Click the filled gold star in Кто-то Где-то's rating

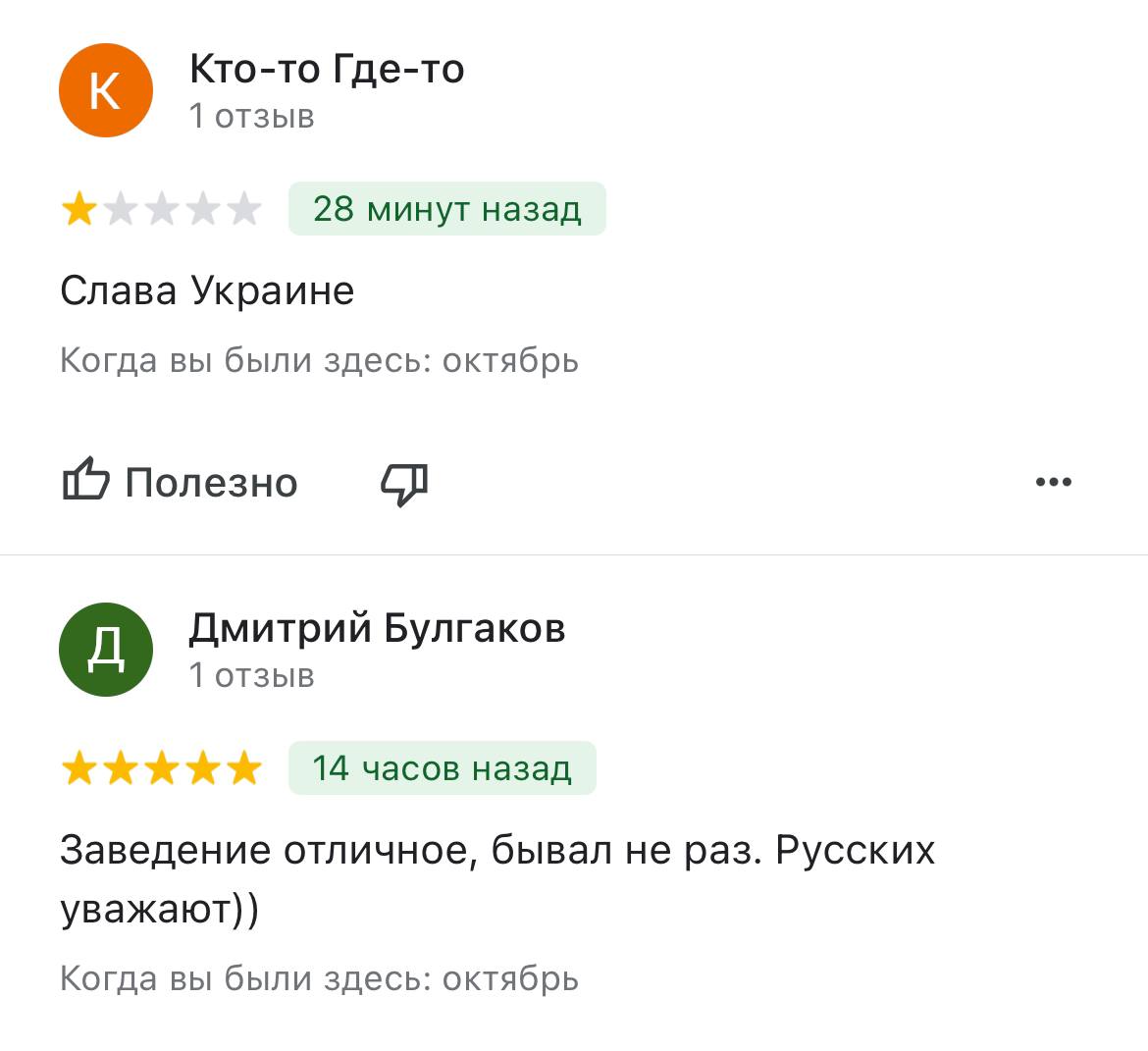(78, 209)
